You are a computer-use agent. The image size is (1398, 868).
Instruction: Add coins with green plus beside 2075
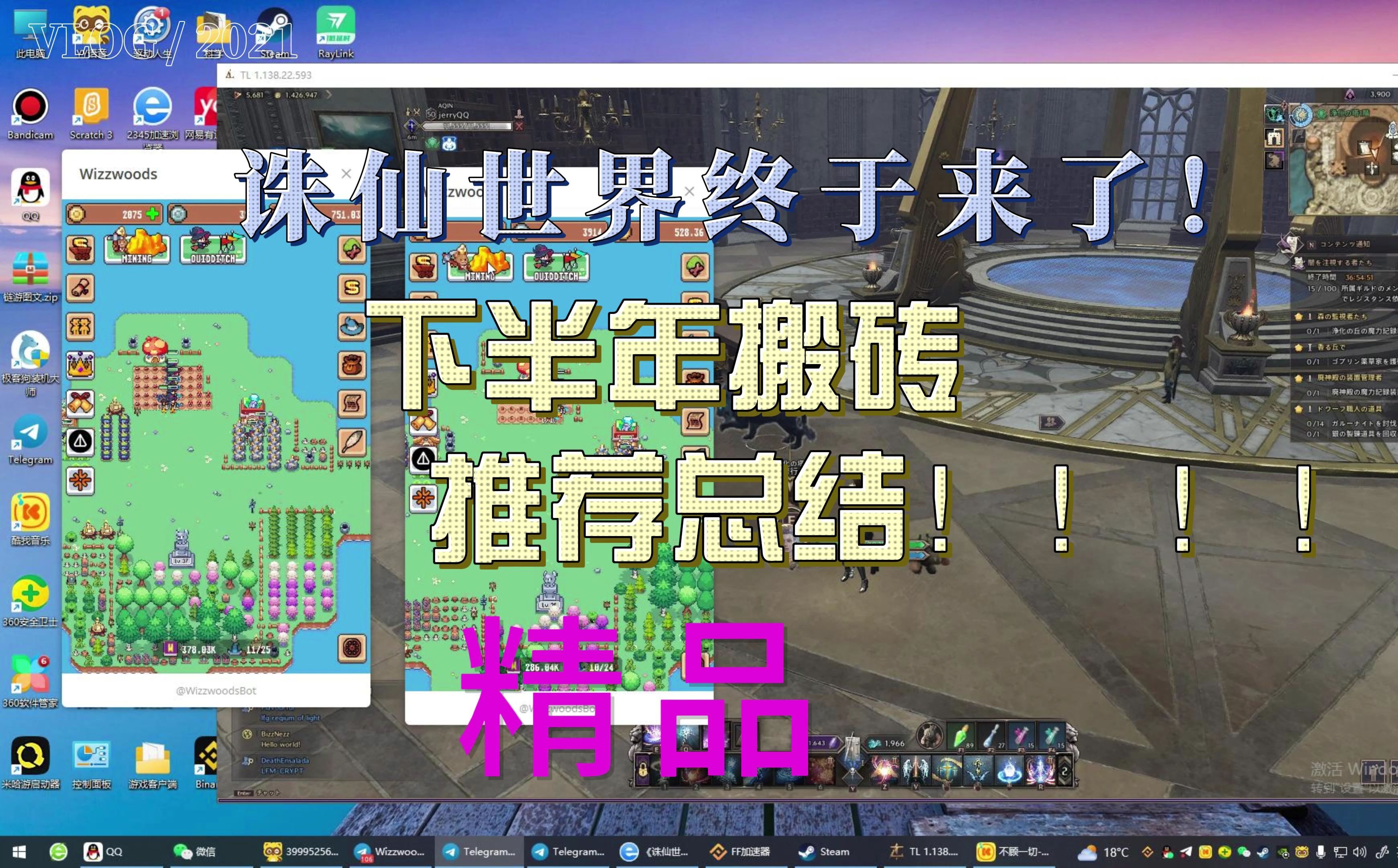153,214
